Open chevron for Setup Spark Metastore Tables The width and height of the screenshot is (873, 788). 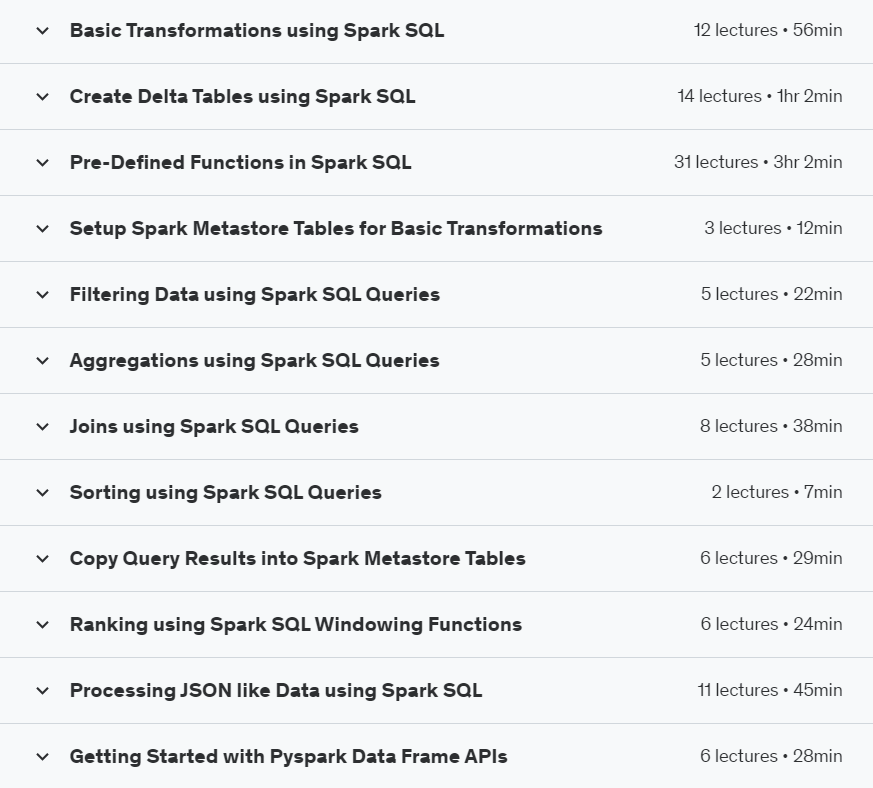42,229
